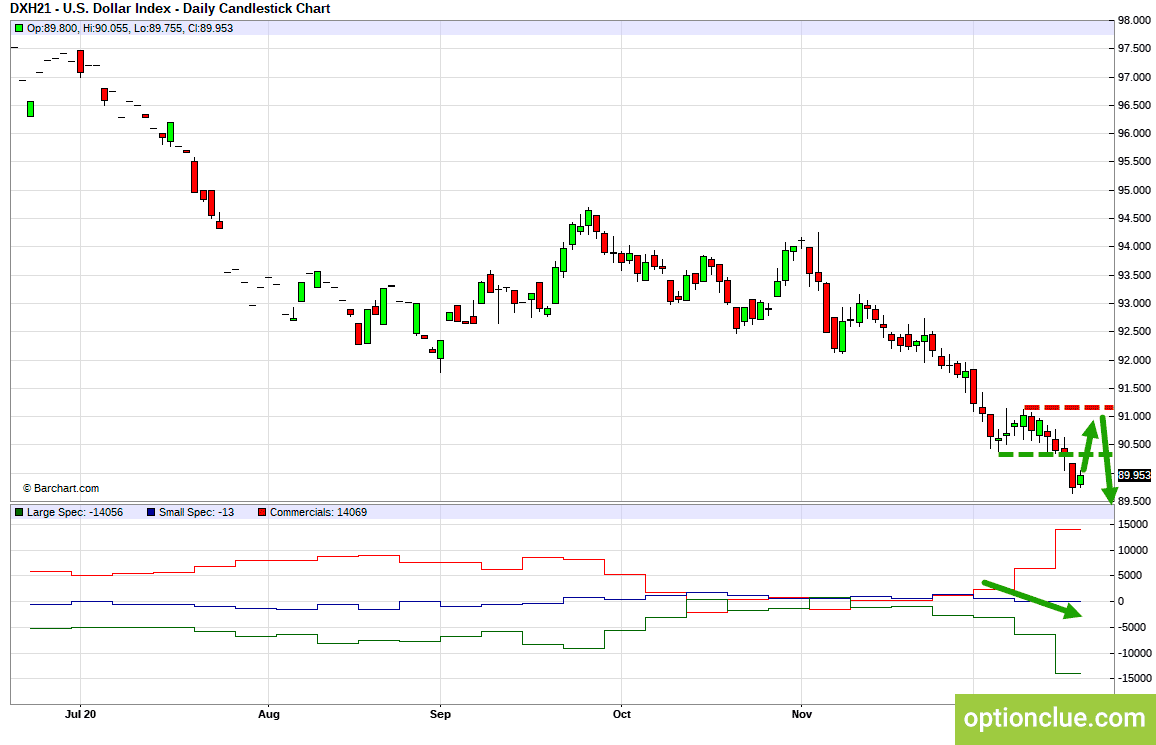Click the Large Spec green legend swatch
1156x745 pixels.
[x=19, y=512]
